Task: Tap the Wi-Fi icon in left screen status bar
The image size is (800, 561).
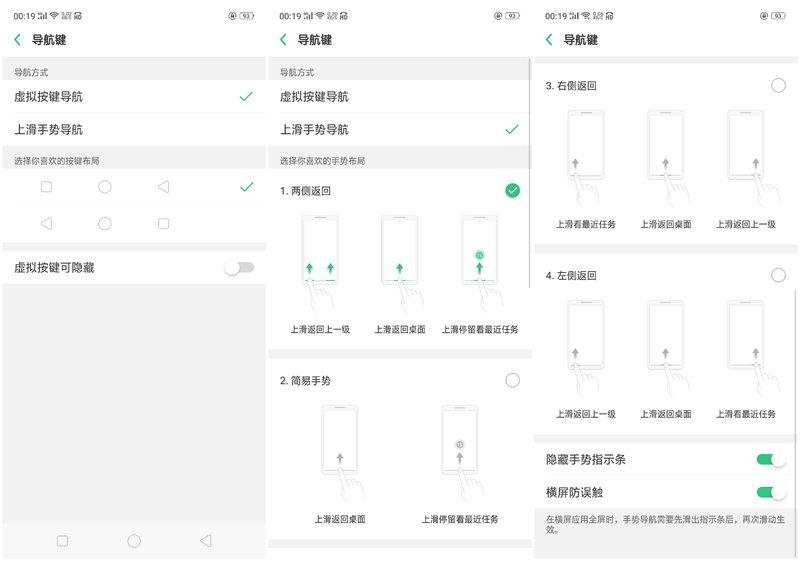Action: tap(54, 16)
